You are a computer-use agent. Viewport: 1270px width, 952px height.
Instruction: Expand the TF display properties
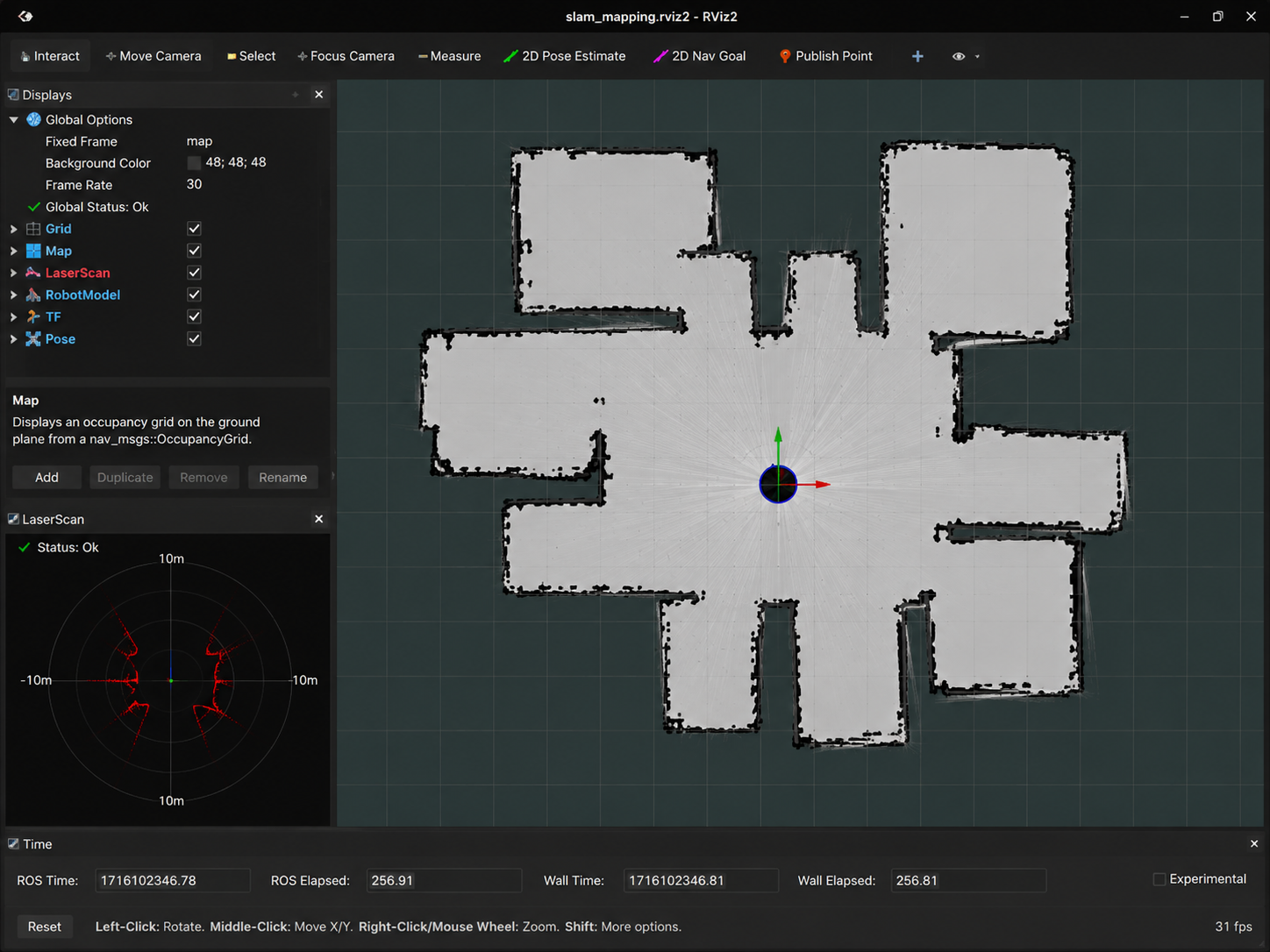point(13,316)
